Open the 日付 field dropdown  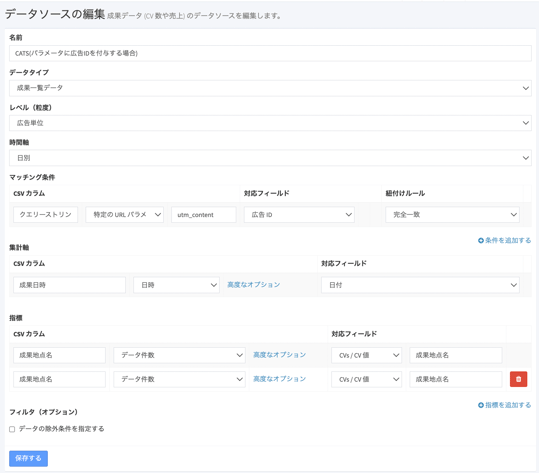420,285
